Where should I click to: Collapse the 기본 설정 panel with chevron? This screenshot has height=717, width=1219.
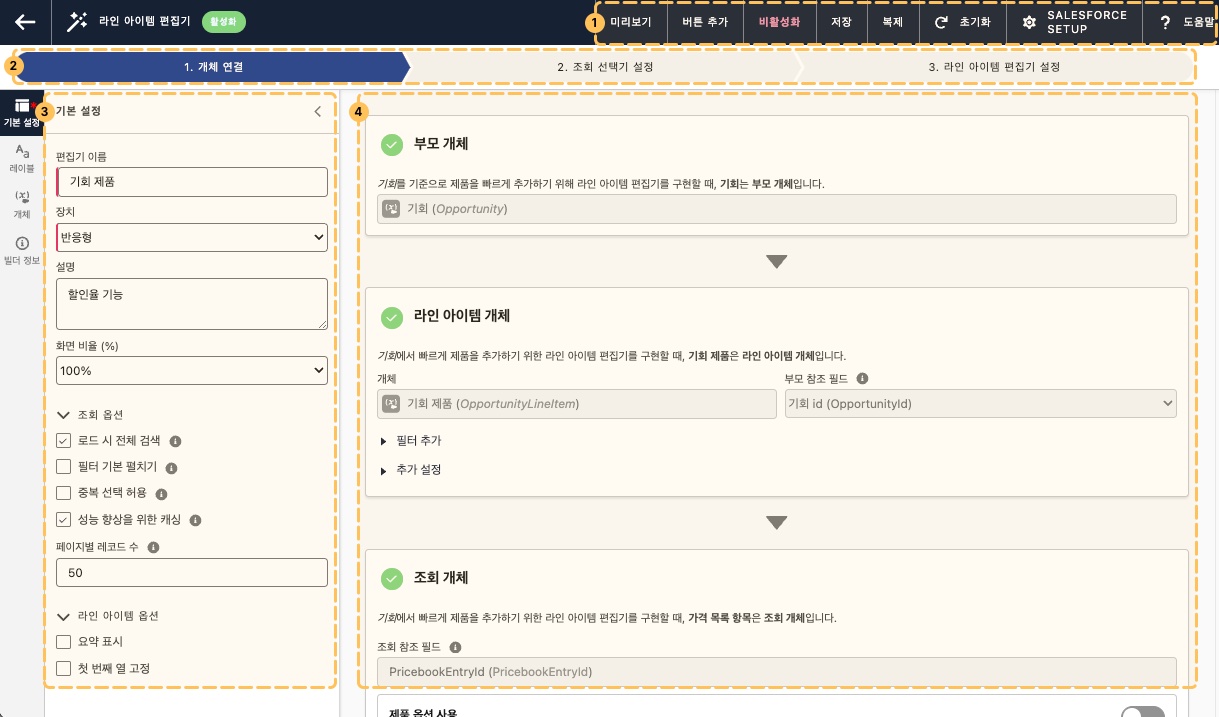point(318,112)
